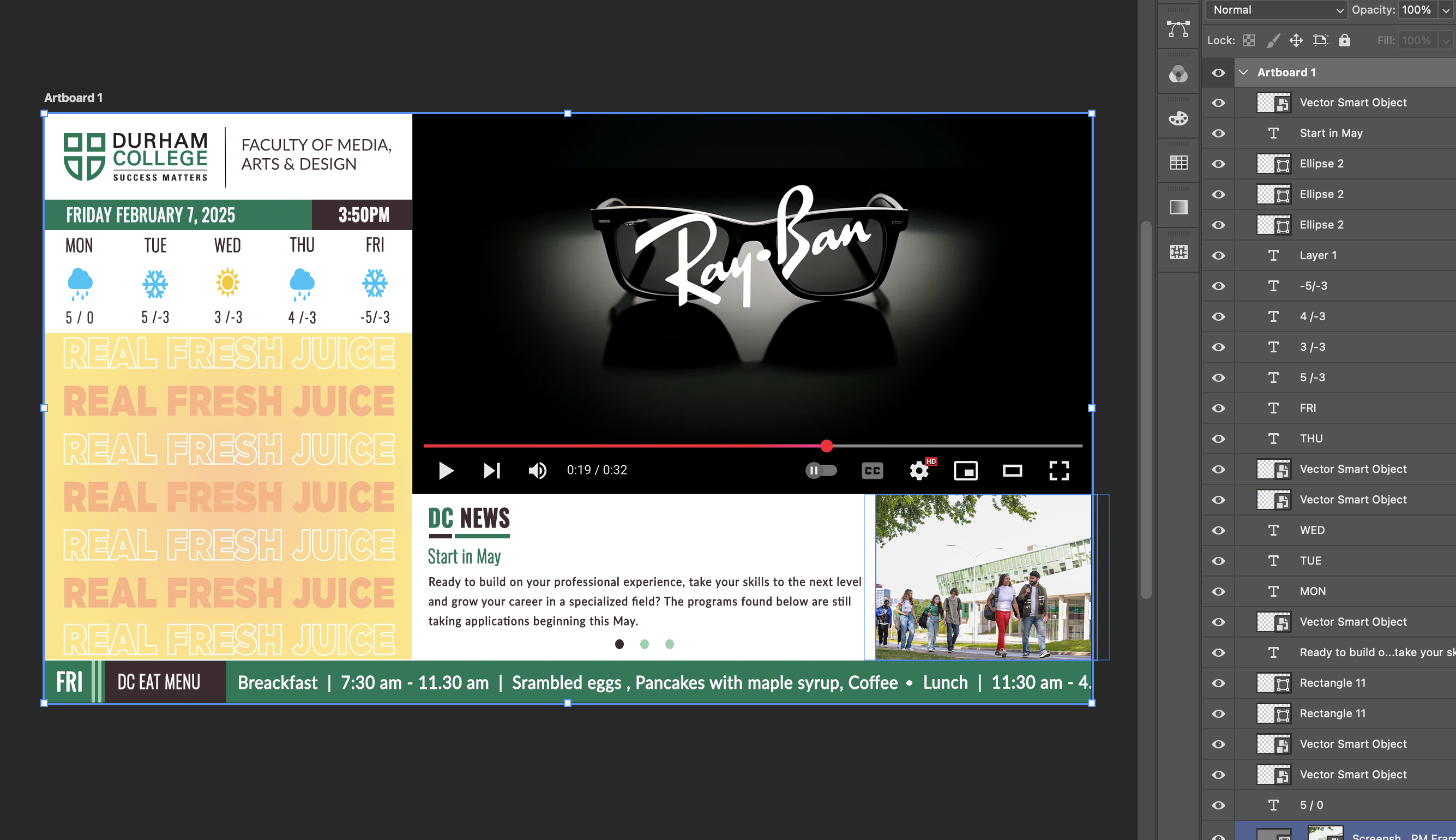Open the Patterns panel icon
The image size is (1456, 840).
[x=1178, y=252]
